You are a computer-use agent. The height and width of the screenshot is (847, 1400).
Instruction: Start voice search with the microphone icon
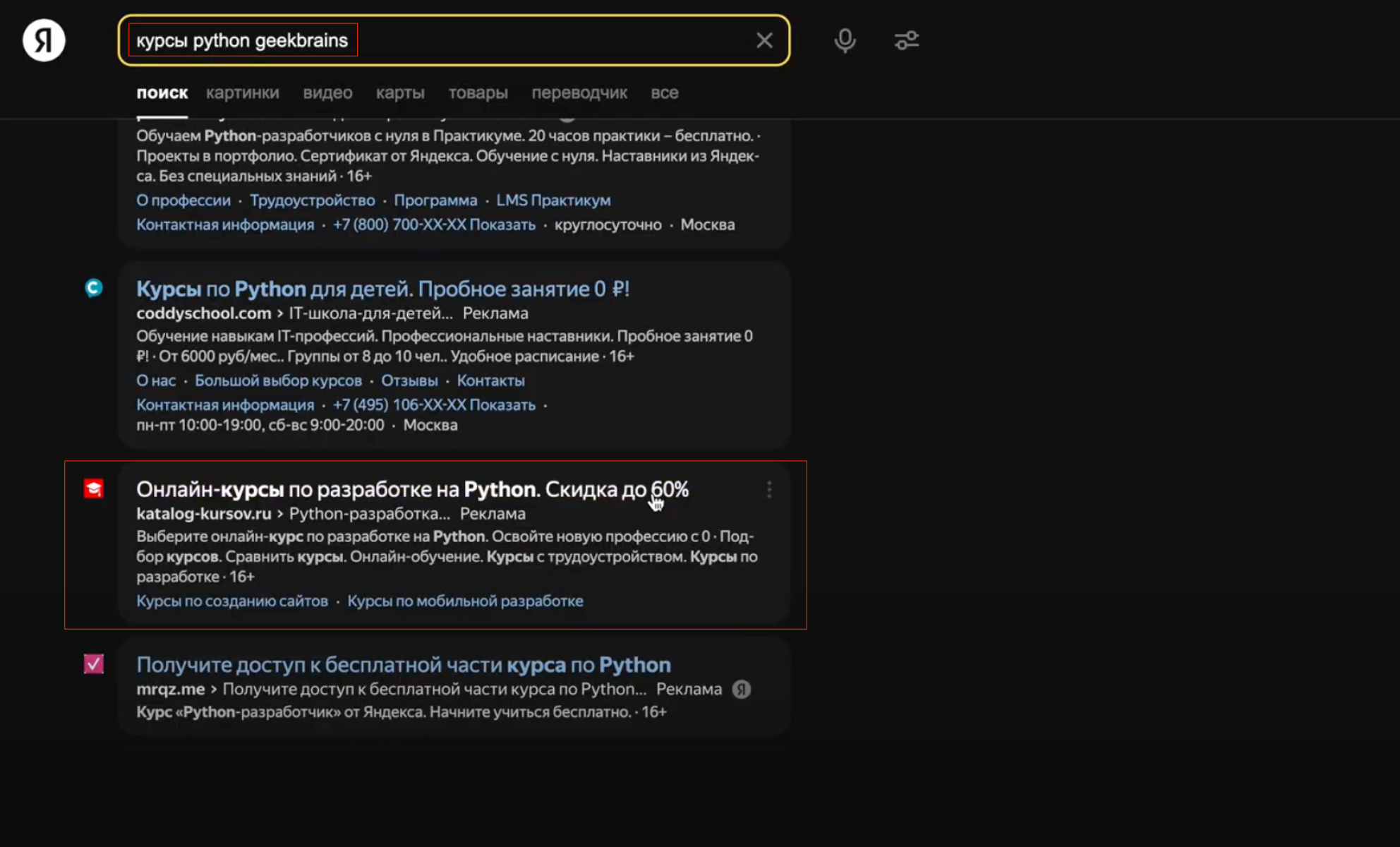click(x=844, y=40)
